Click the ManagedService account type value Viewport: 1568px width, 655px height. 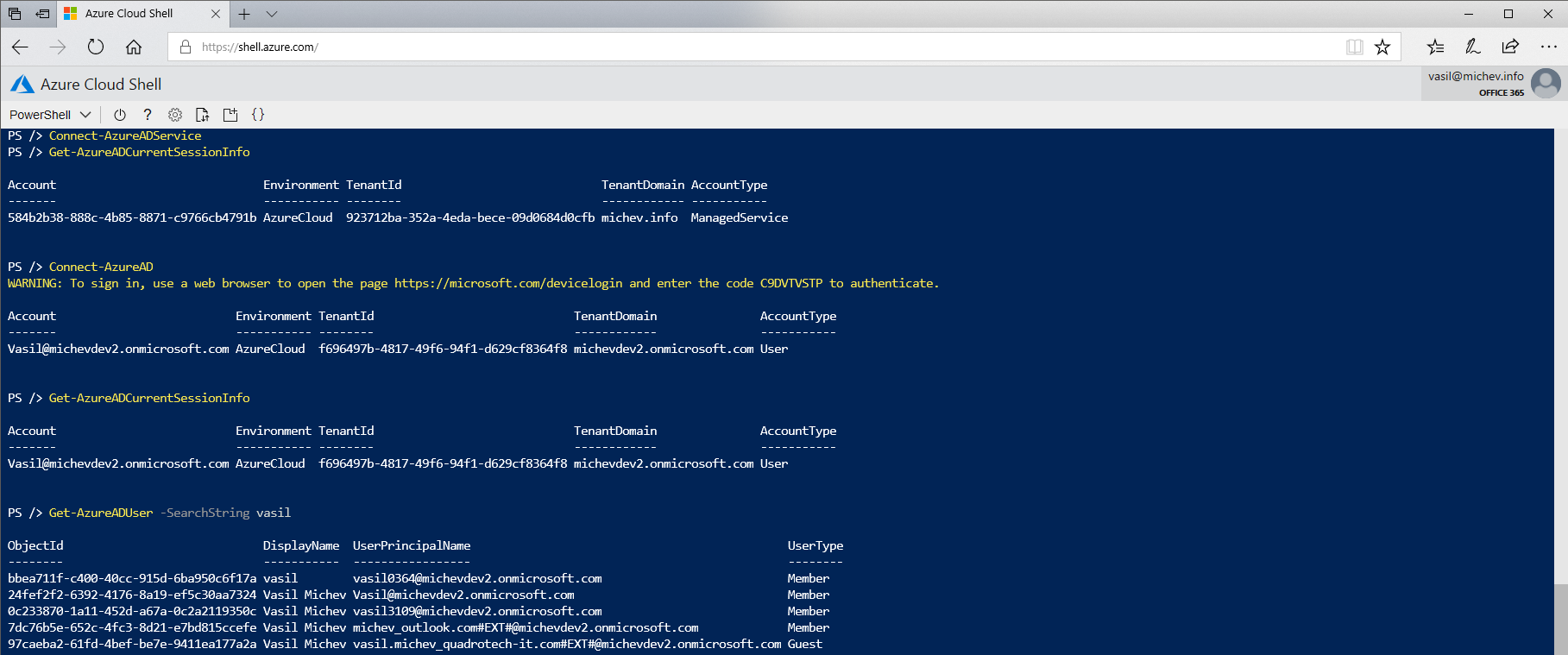(x=740, y=217)
